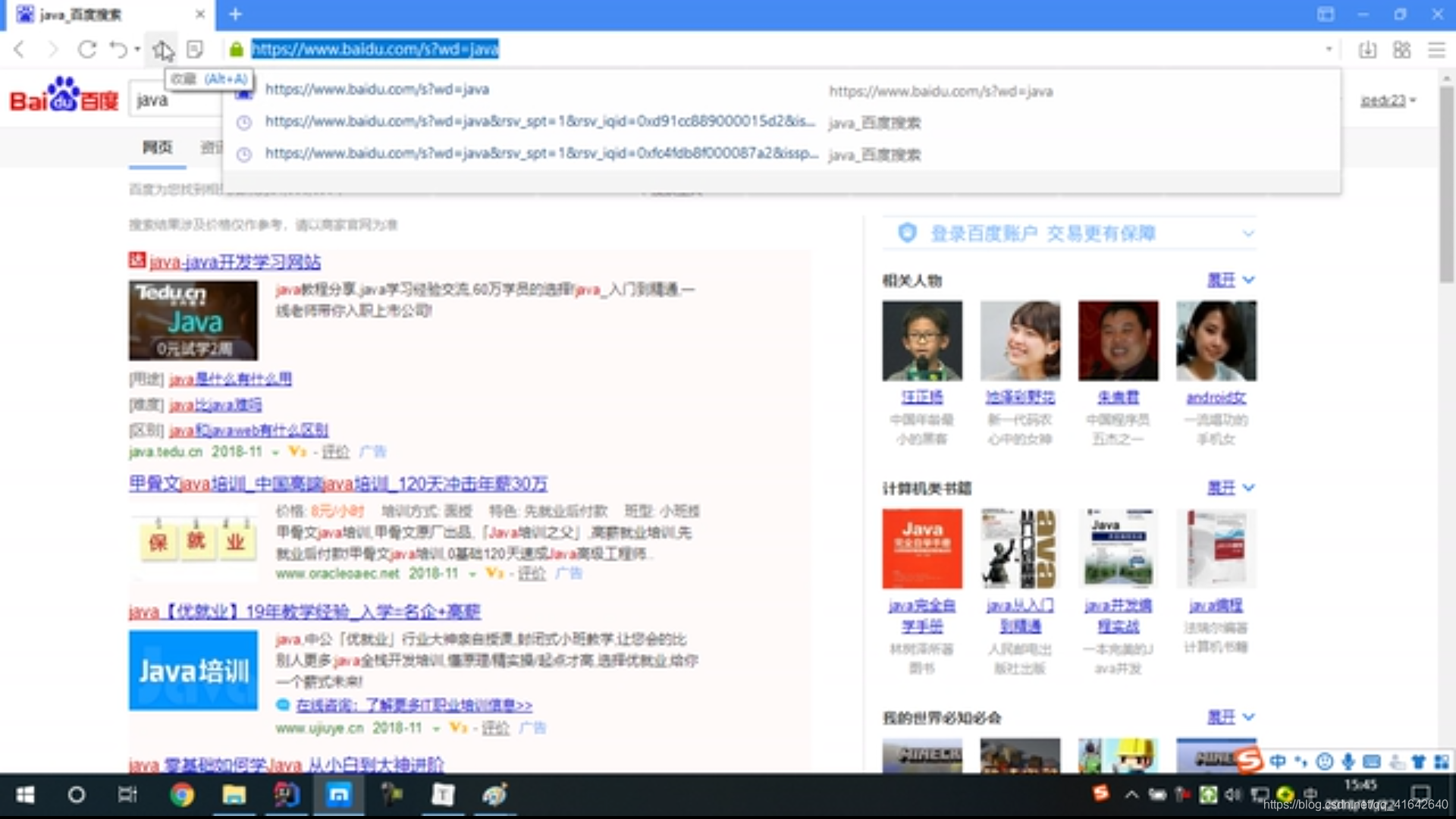Close the java Baidu search tab

click(x=200, y=14)
